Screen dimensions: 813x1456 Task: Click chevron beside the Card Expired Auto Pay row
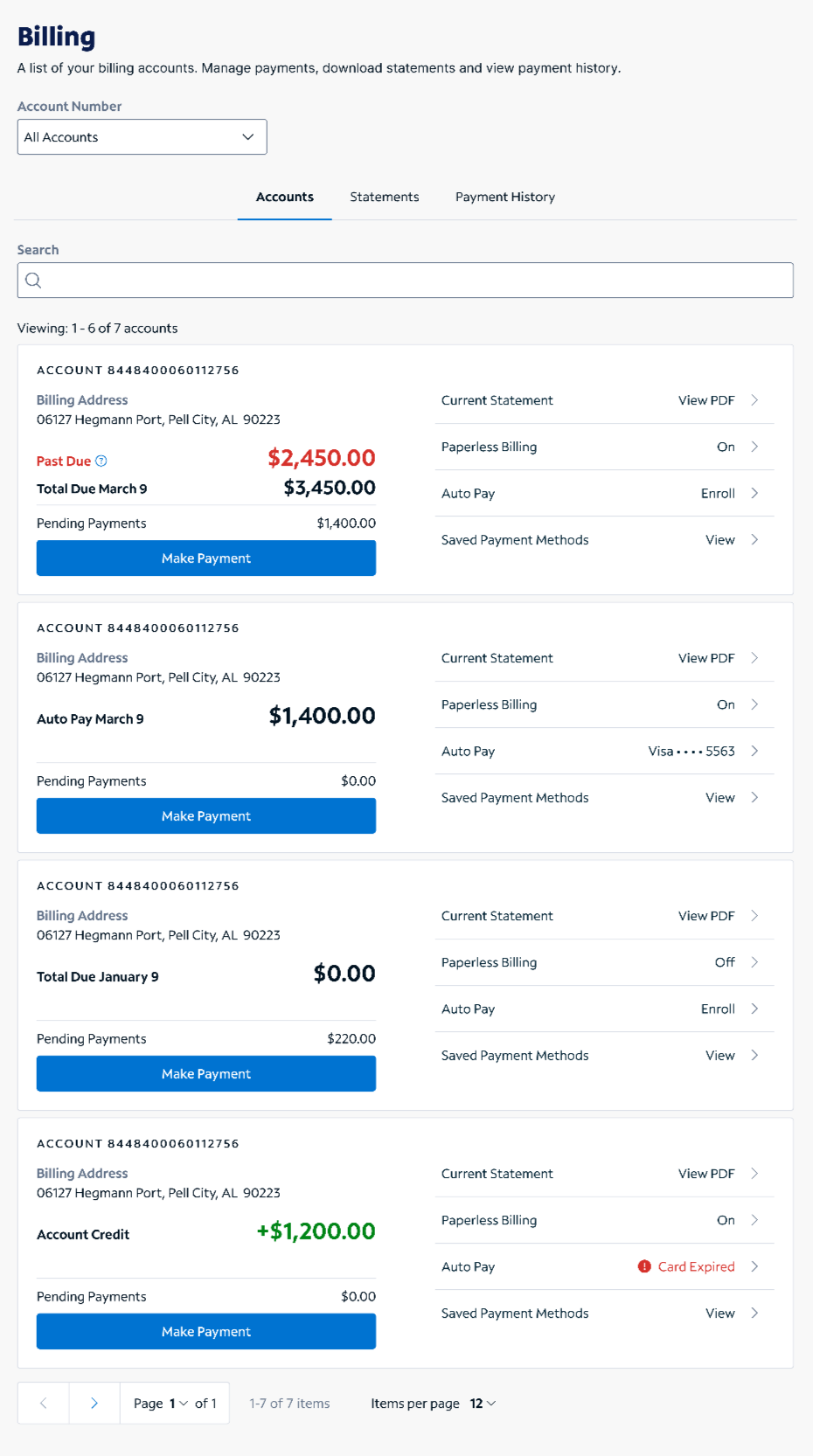point(754,1266)
